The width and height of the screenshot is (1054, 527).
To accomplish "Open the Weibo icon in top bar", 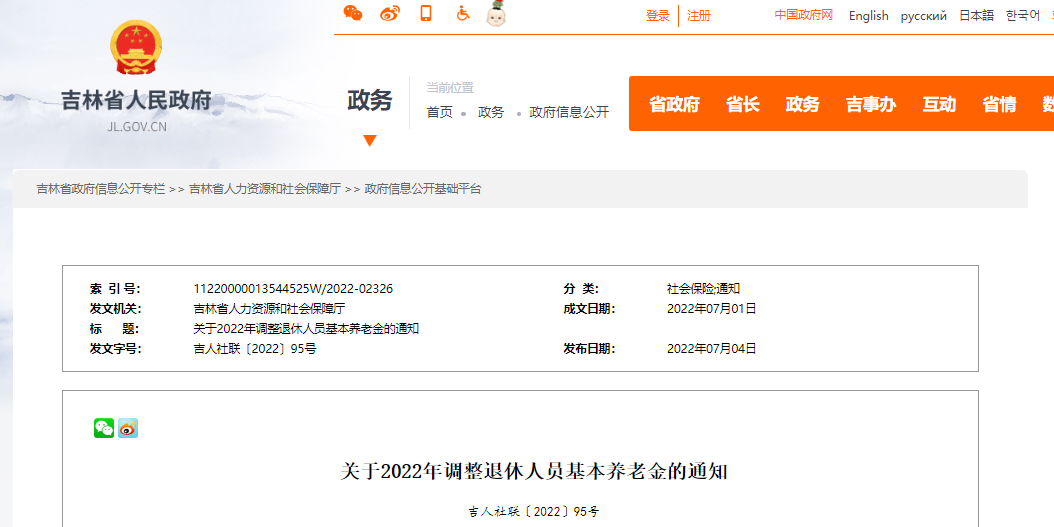I will coord(390,13).
